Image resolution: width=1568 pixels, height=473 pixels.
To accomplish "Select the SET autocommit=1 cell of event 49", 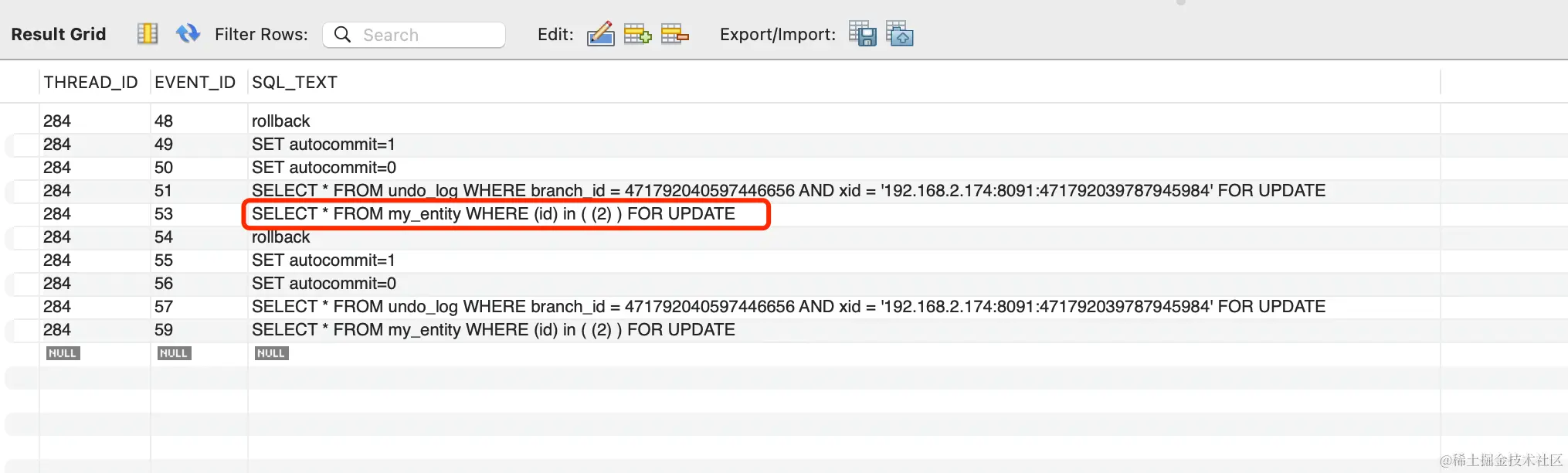I will coord(844,145).
